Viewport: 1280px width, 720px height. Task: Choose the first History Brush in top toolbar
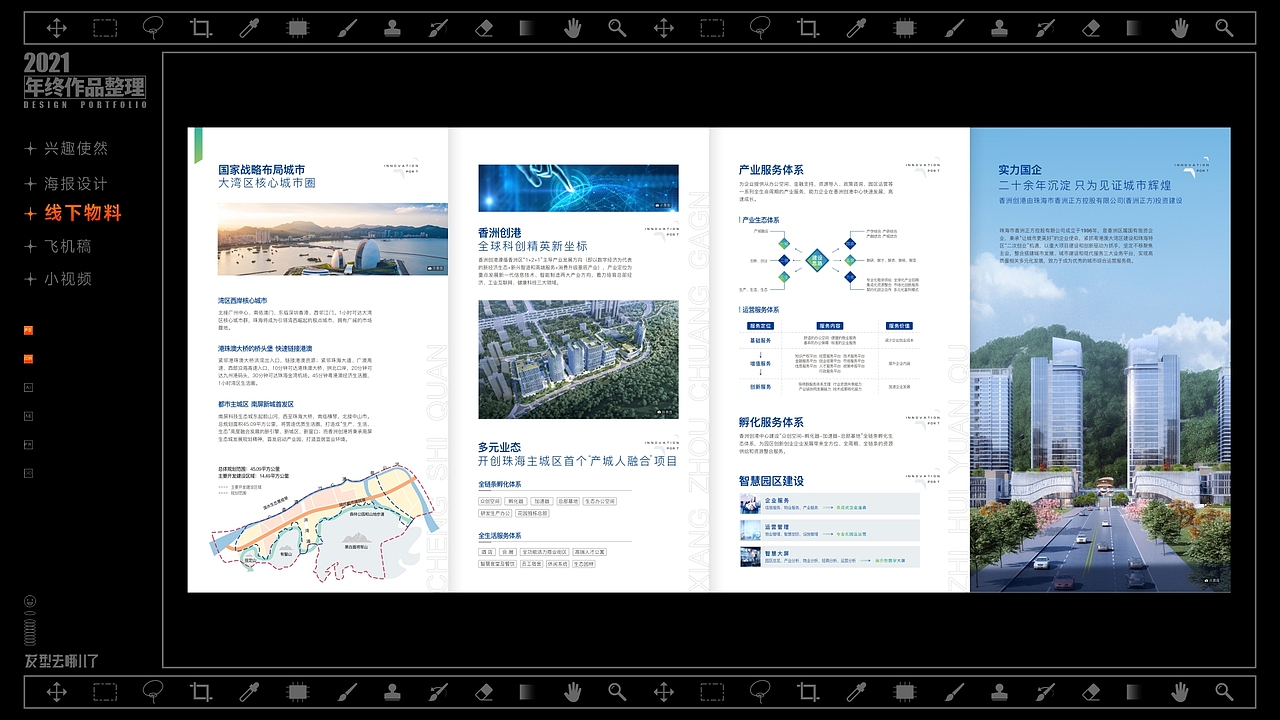pyautogui.click(x=438, y=28)
